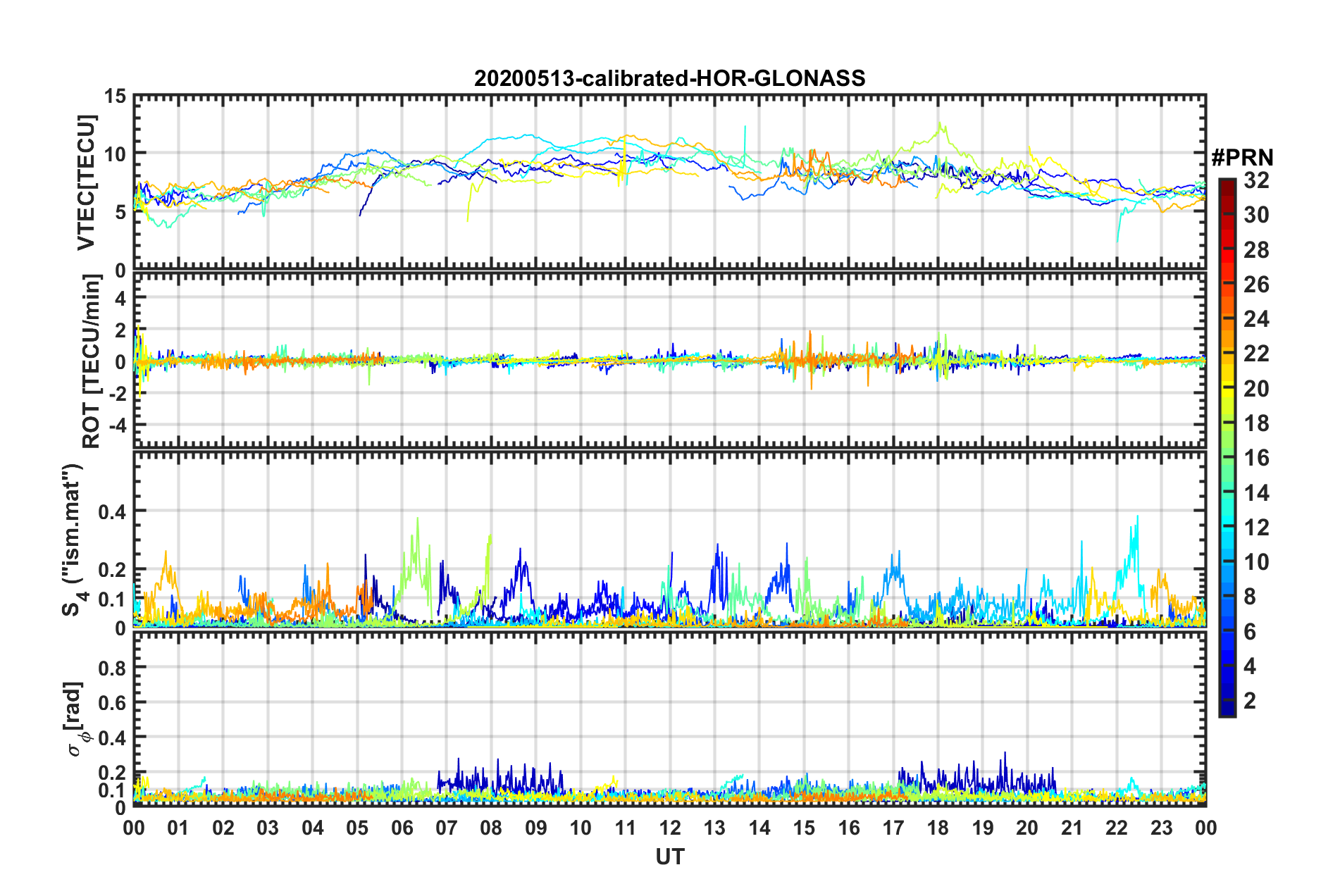Click the plot title 20200513-calibrated-HOR-GLONASS
The width and height of the screenshot is (1340, 896).
669,78
